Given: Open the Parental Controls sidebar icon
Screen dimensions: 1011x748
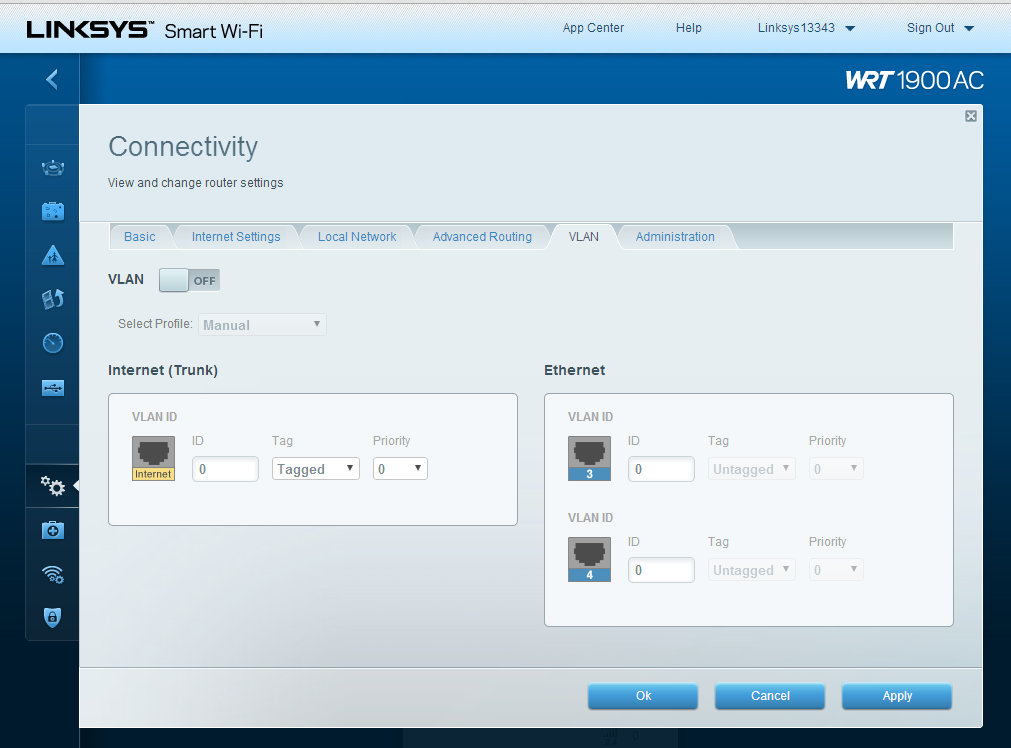Looking at the screenshot, I should tap(53, 255).
